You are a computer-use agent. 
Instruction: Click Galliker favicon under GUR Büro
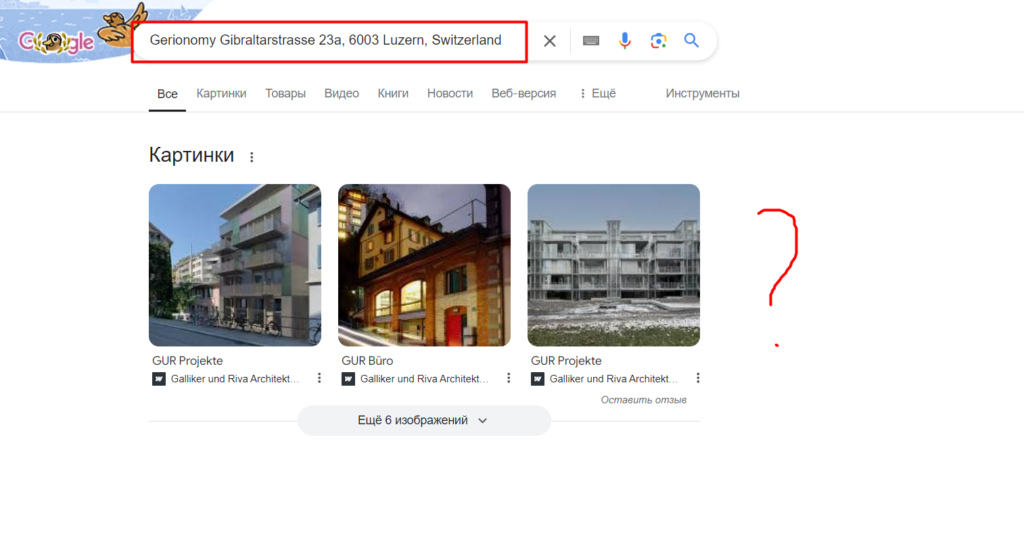348,379
